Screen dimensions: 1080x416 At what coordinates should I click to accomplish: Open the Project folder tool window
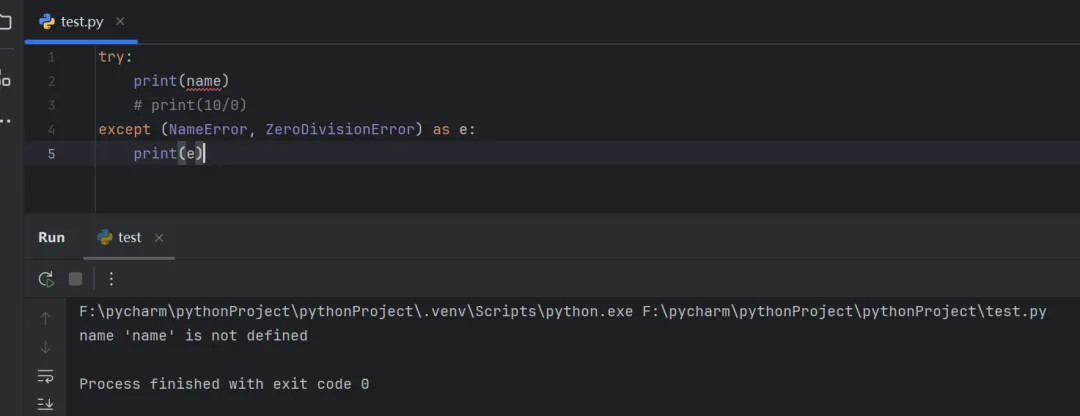(x=5, y=21)
